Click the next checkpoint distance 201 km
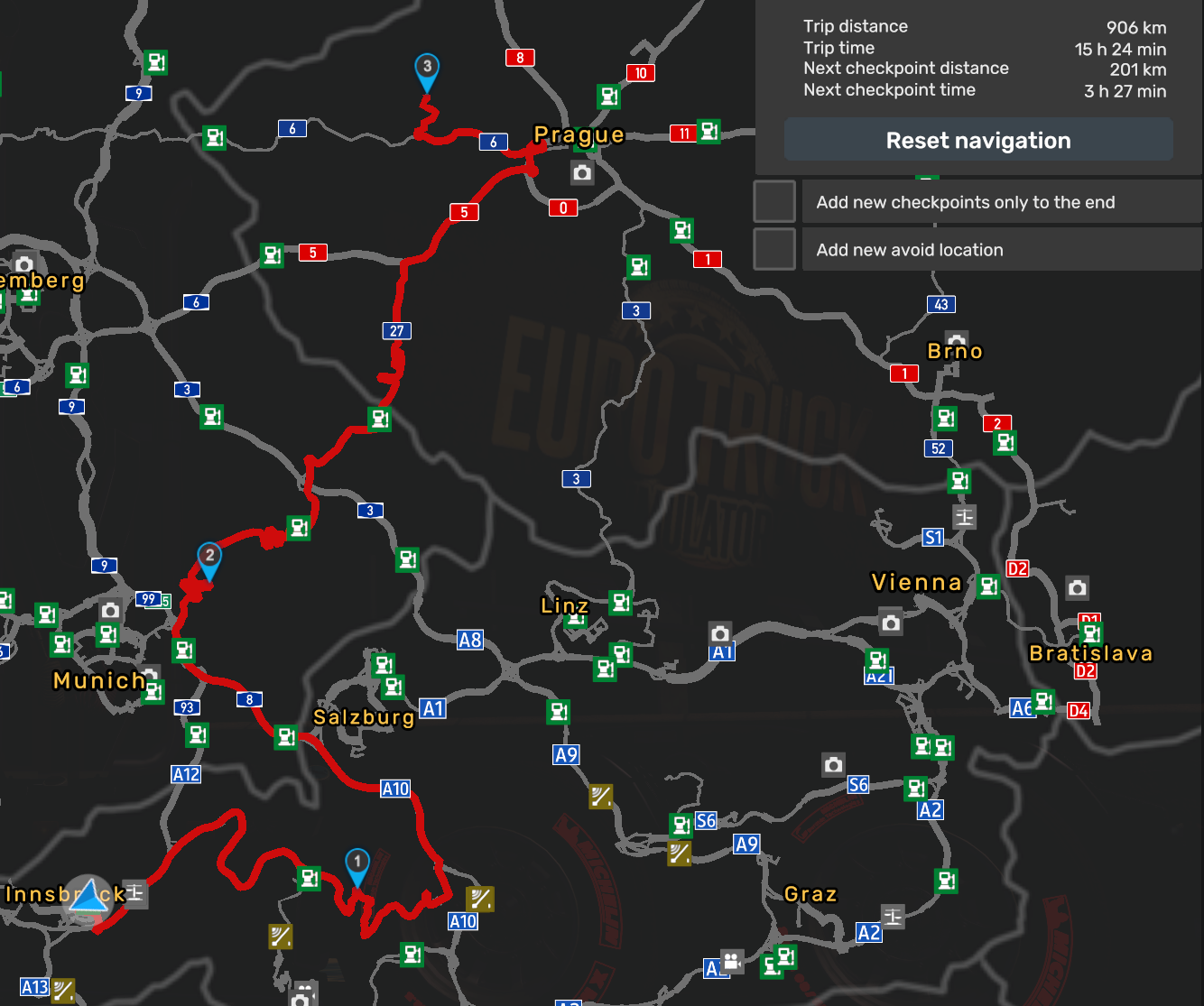 tap(1138, 69)
